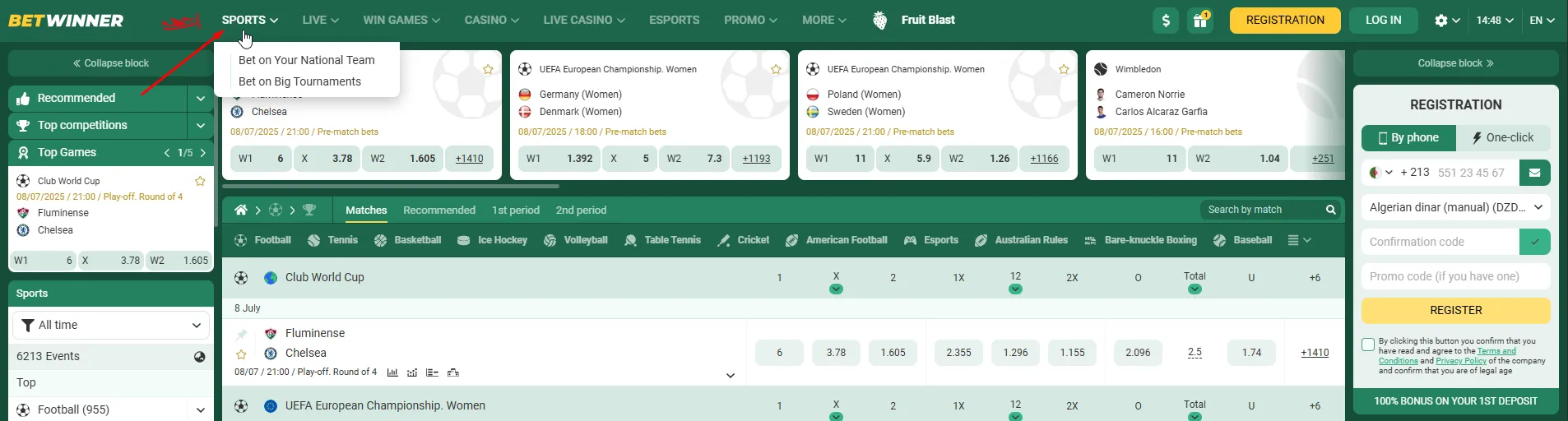
Task: Confirm code with the green checkmark button
Action: coord(1534,242)
